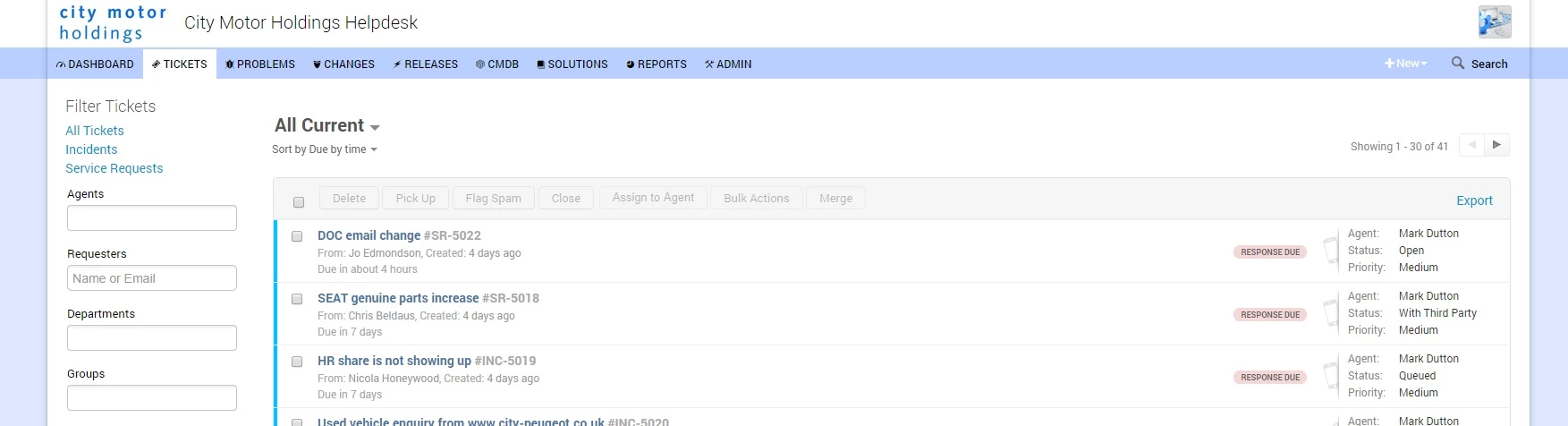Viewport: 1568px width, 426px height.
Task: Expand the All Current view dropdown
Action: point(327,125)
